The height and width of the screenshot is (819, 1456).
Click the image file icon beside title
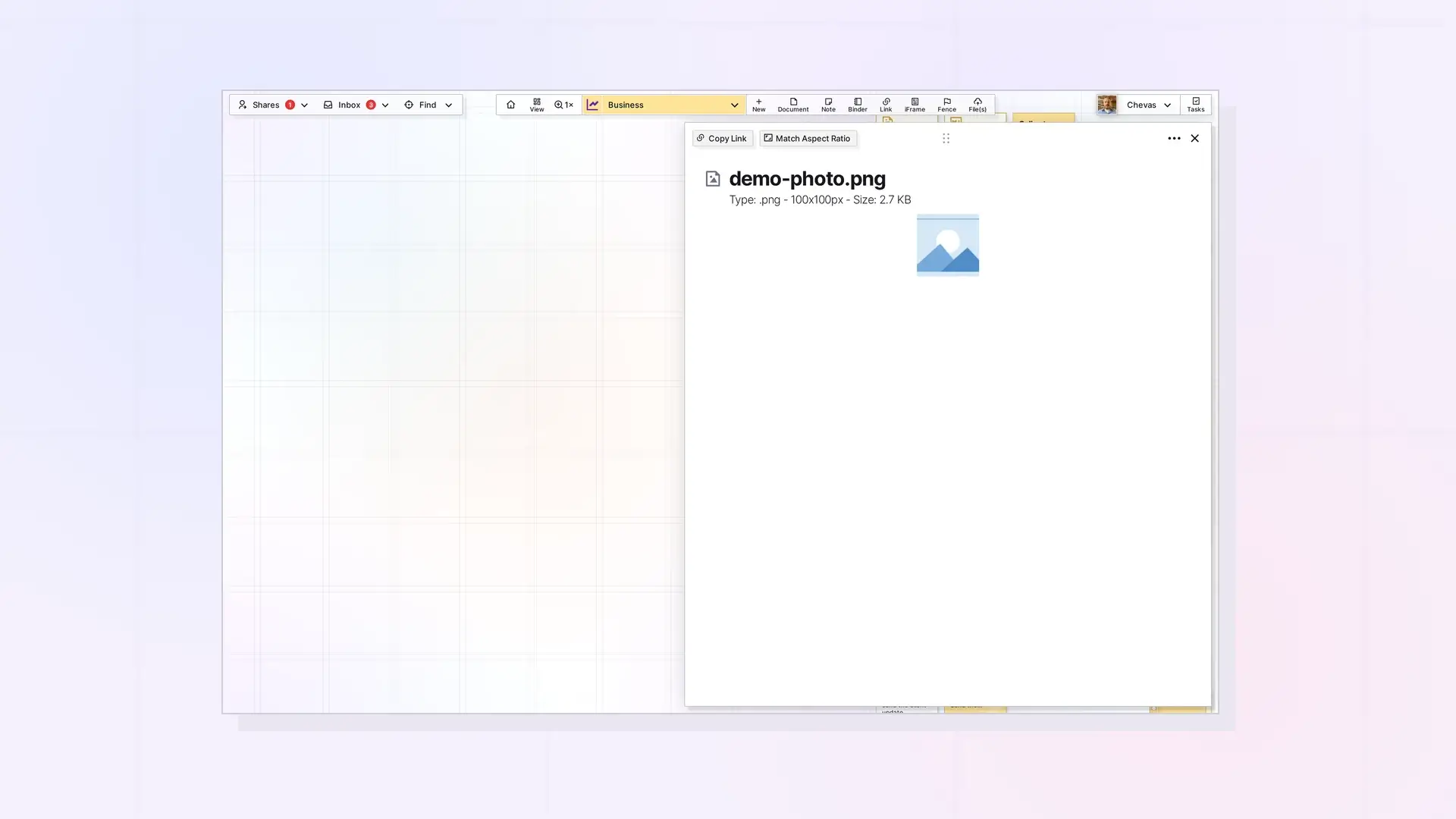point(713,179)
